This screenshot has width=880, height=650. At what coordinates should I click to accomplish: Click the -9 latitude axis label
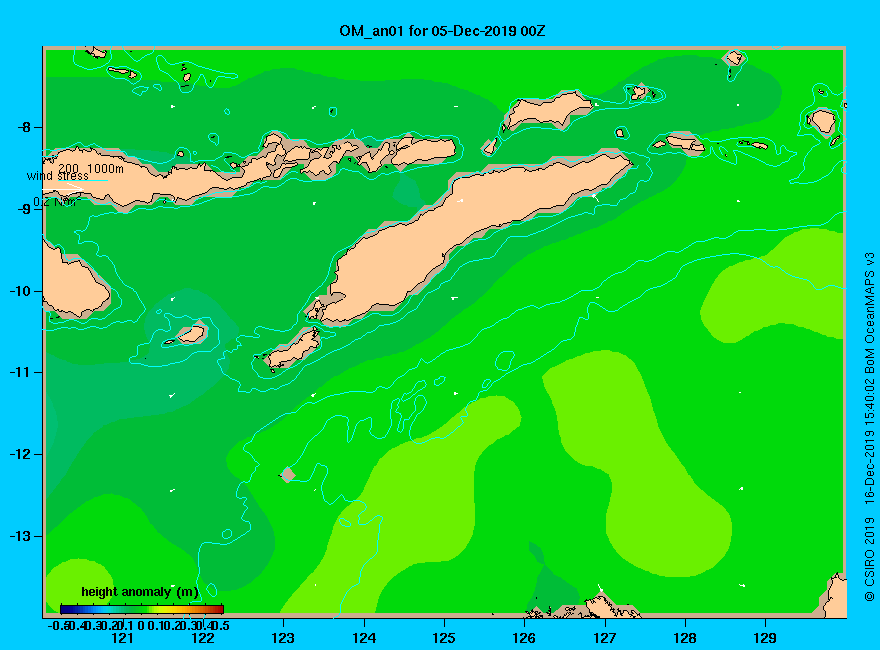24,209
